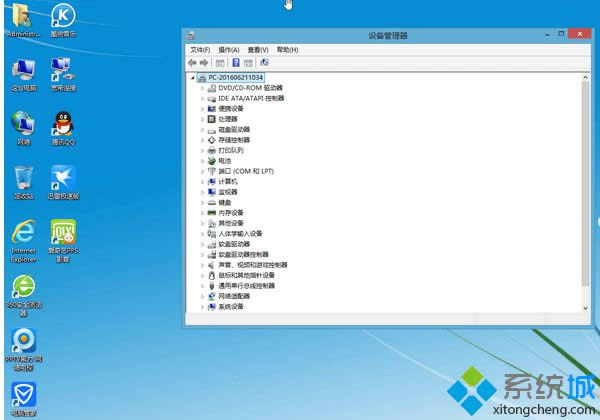Expand the 磁盘驱动器 node arrow
The image size is (600, 420).
[x=202, y=130]
